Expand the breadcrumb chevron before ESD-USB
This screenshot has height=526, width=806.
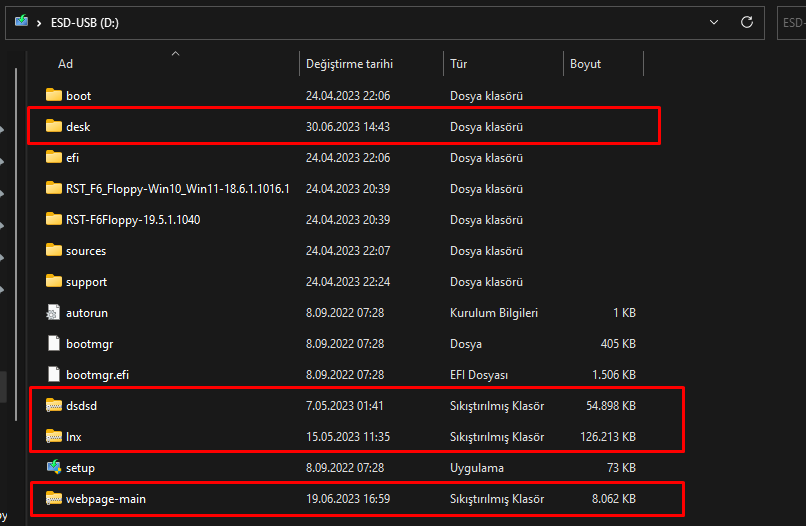(39, 21)
